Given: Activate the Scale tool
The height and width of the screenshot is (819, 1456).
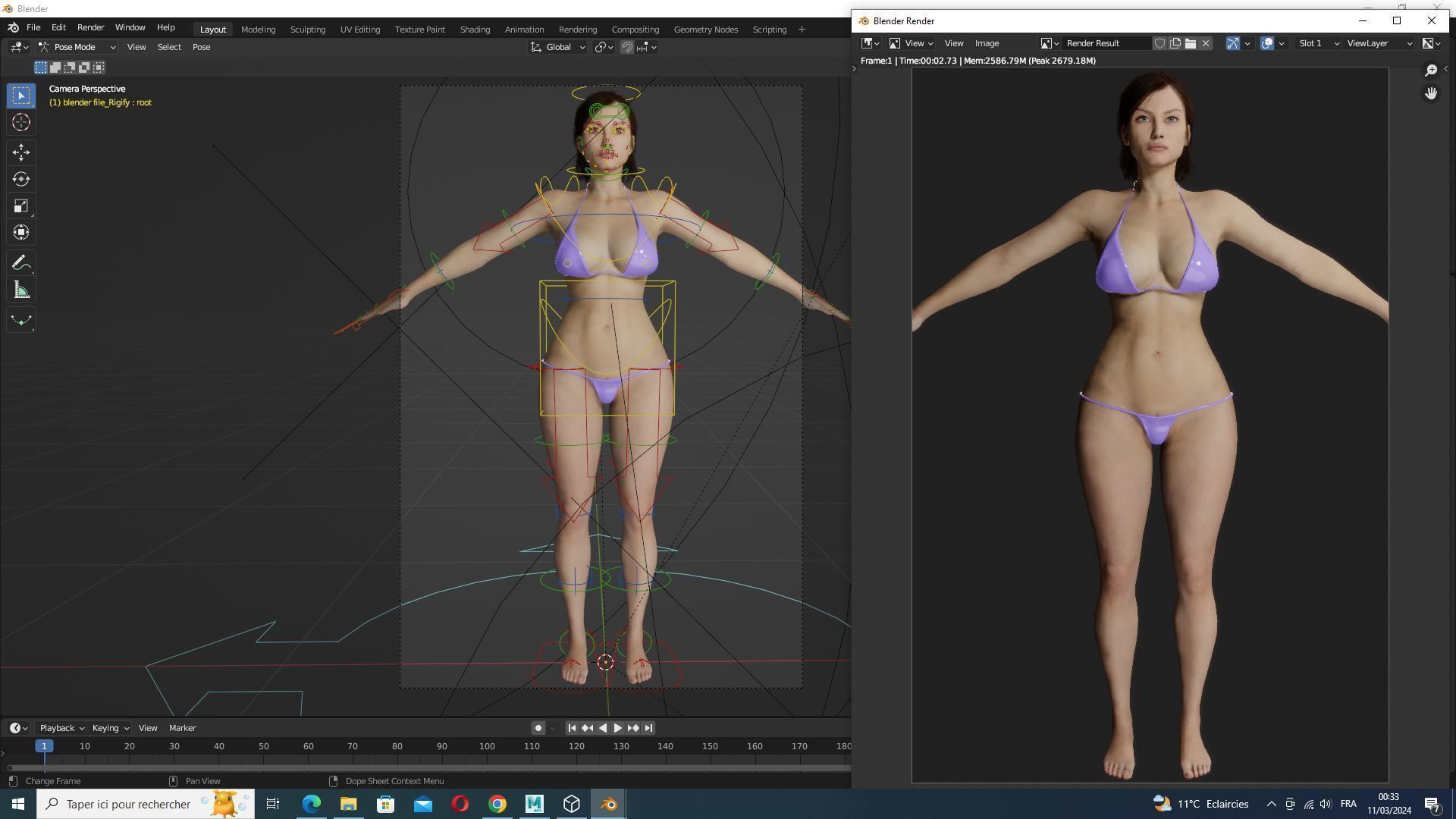Looking at the screenshot, I should [21, 206].
